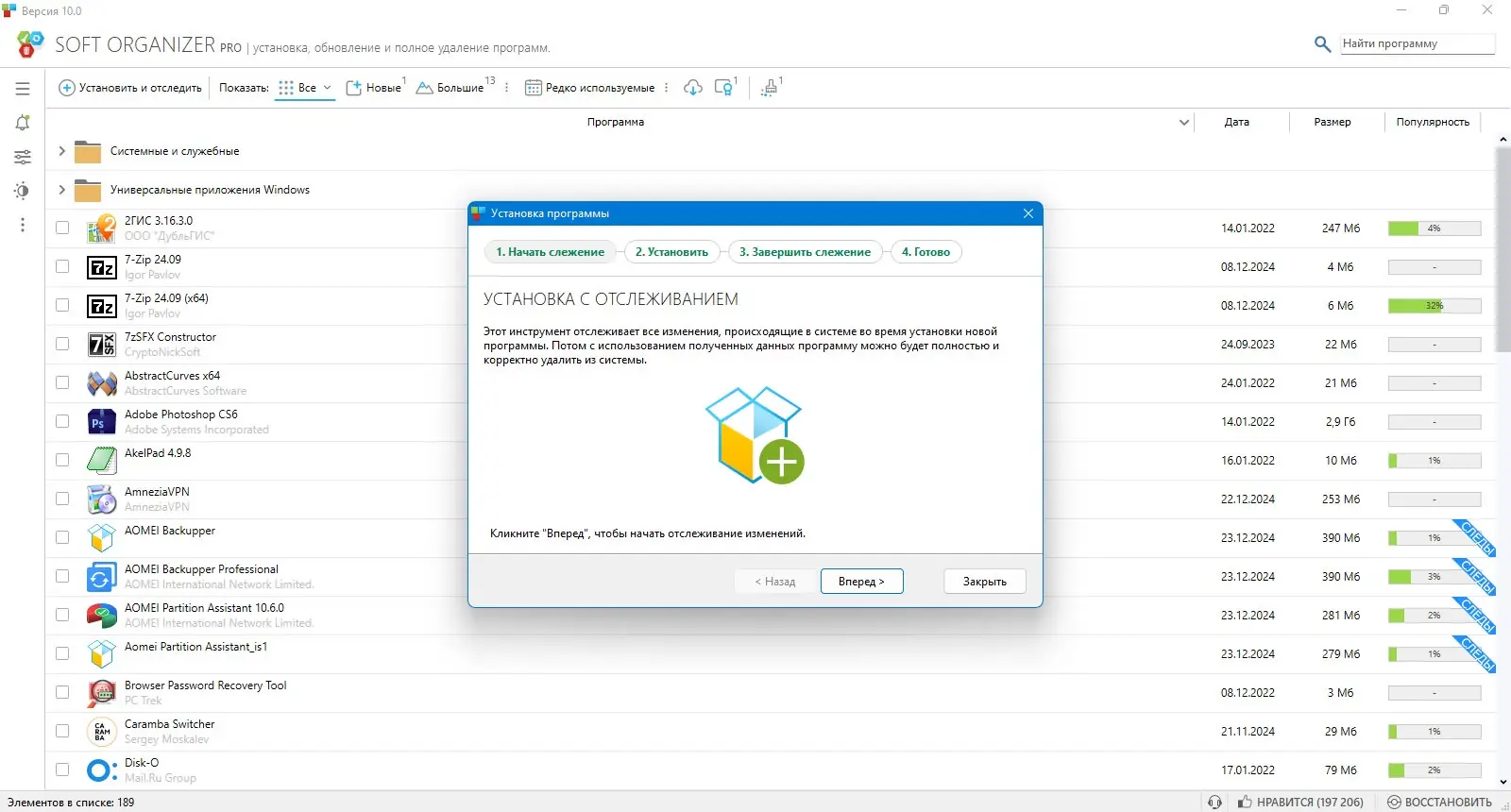
Task: Click the ВОССТАНОВИТЬ button
Action: [1439, 803]
